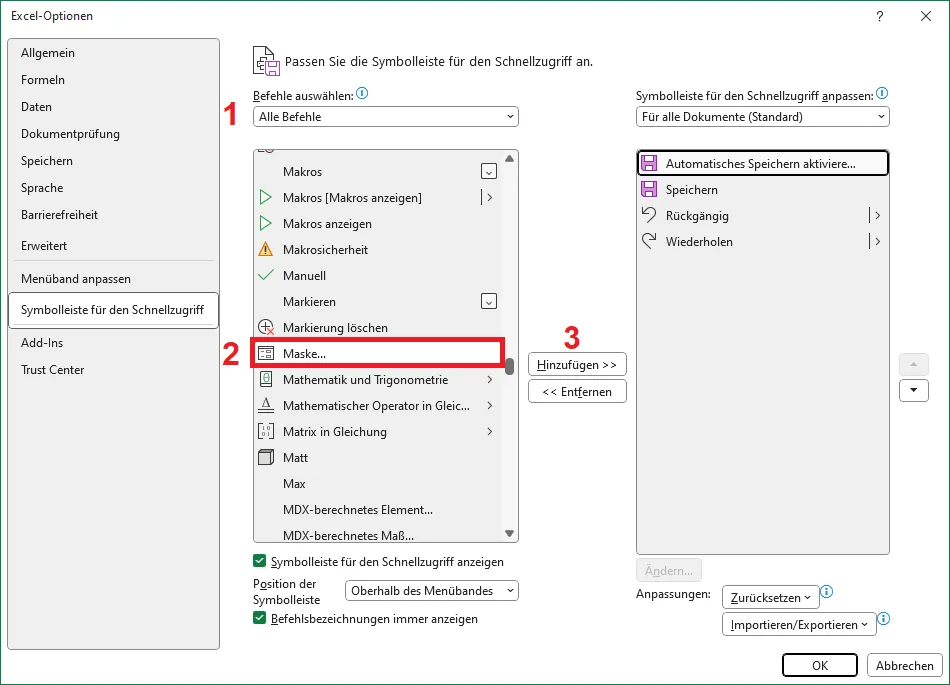
Task: Click info icon next to Befehle auswählen
Action: coord(362,94)
